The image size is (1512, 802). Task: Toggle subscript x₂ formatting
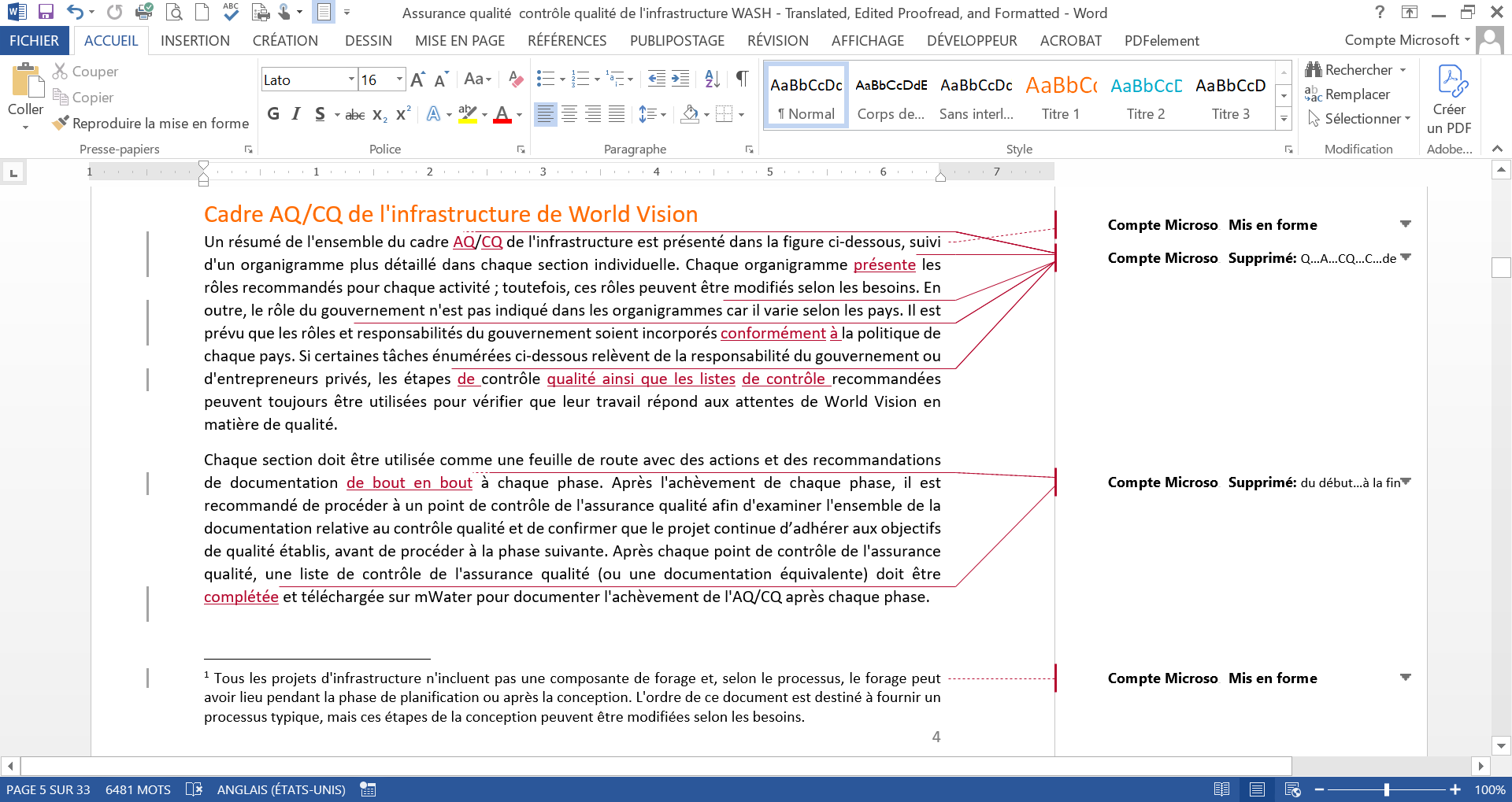(x=380, y=115)
